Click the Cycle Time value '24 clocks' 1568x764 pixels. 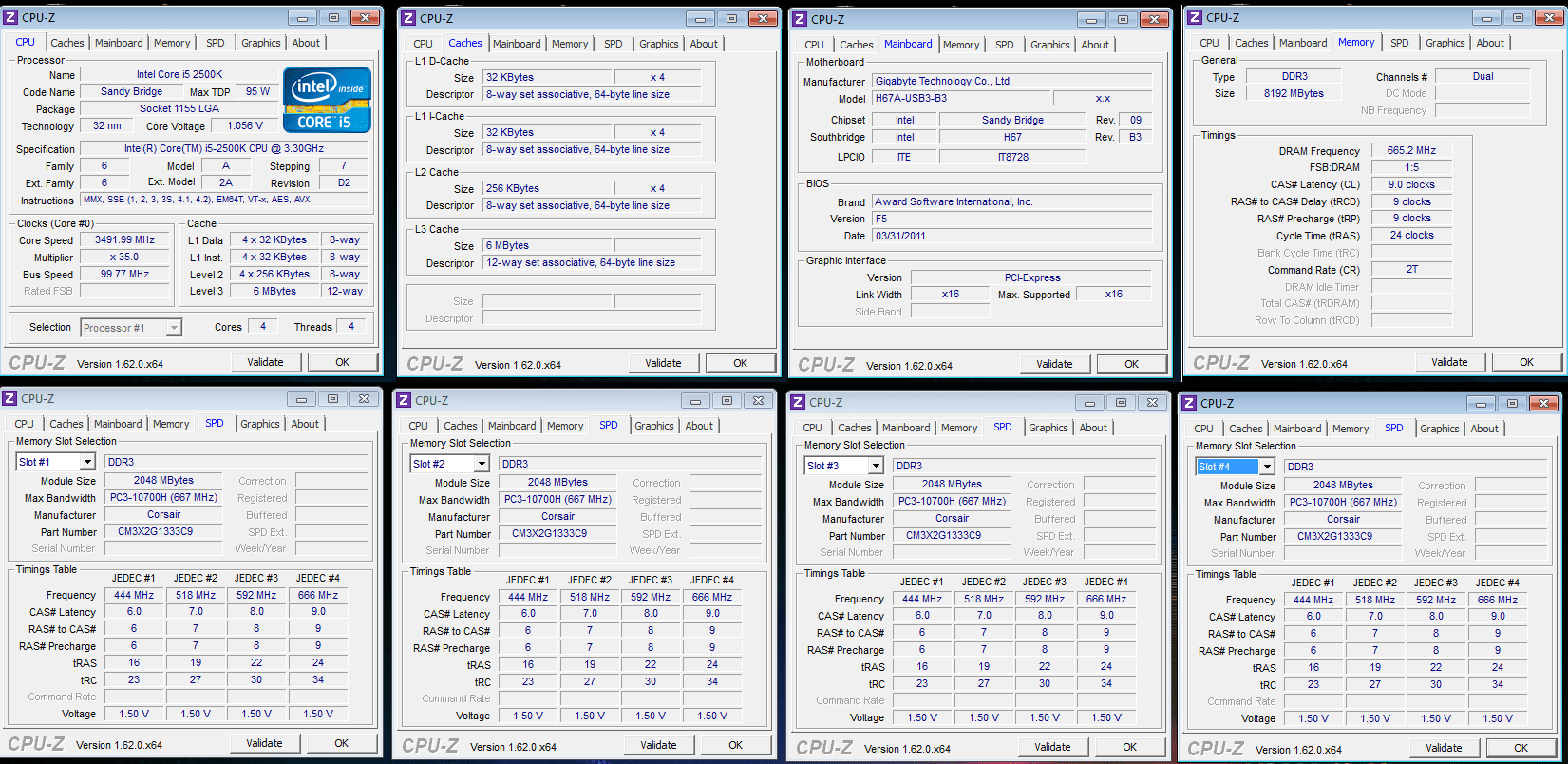[x=1411, y=235]
